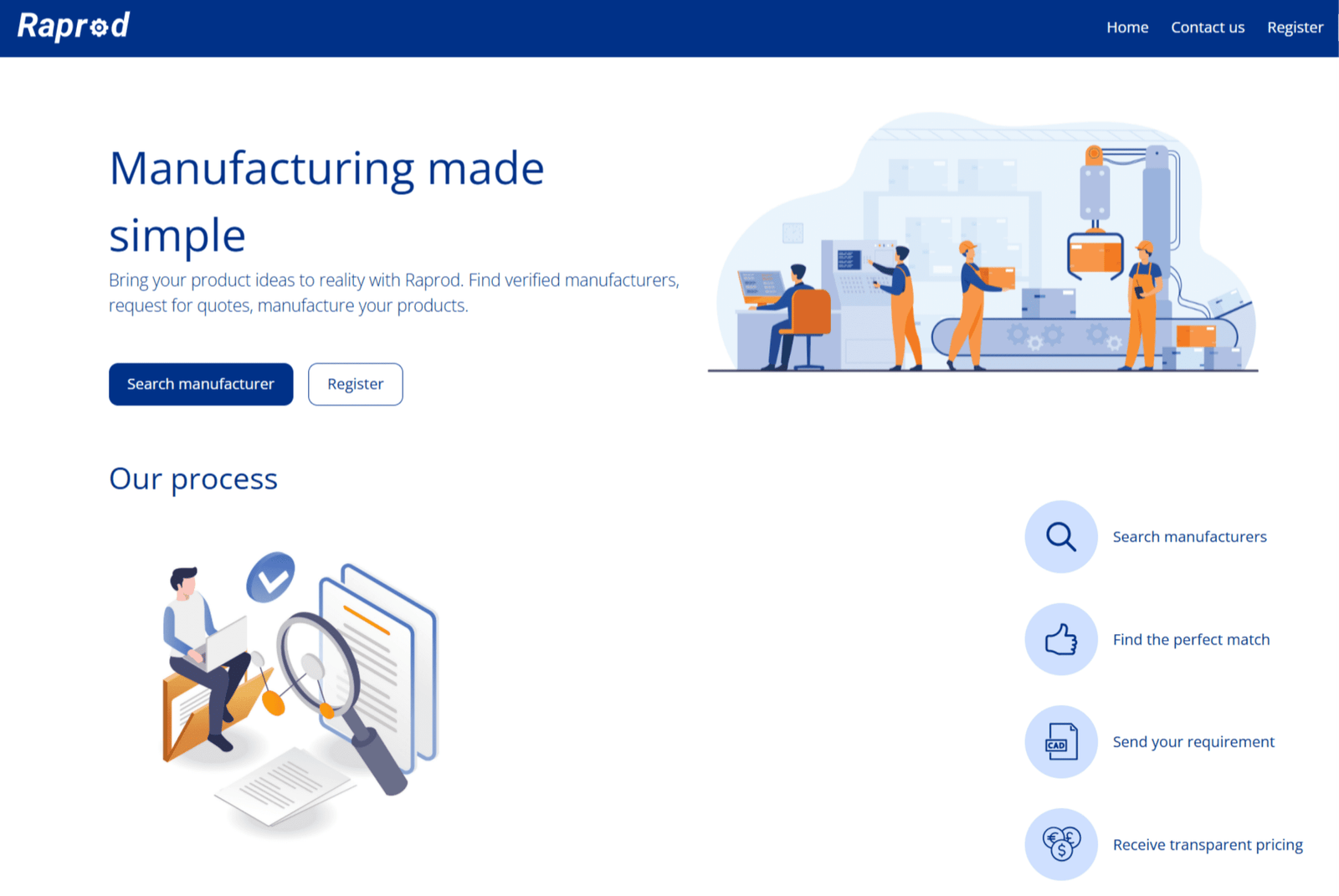1339x896 pixels.
Task: Click the outlined Register button
Action: (x=355, y=384)
